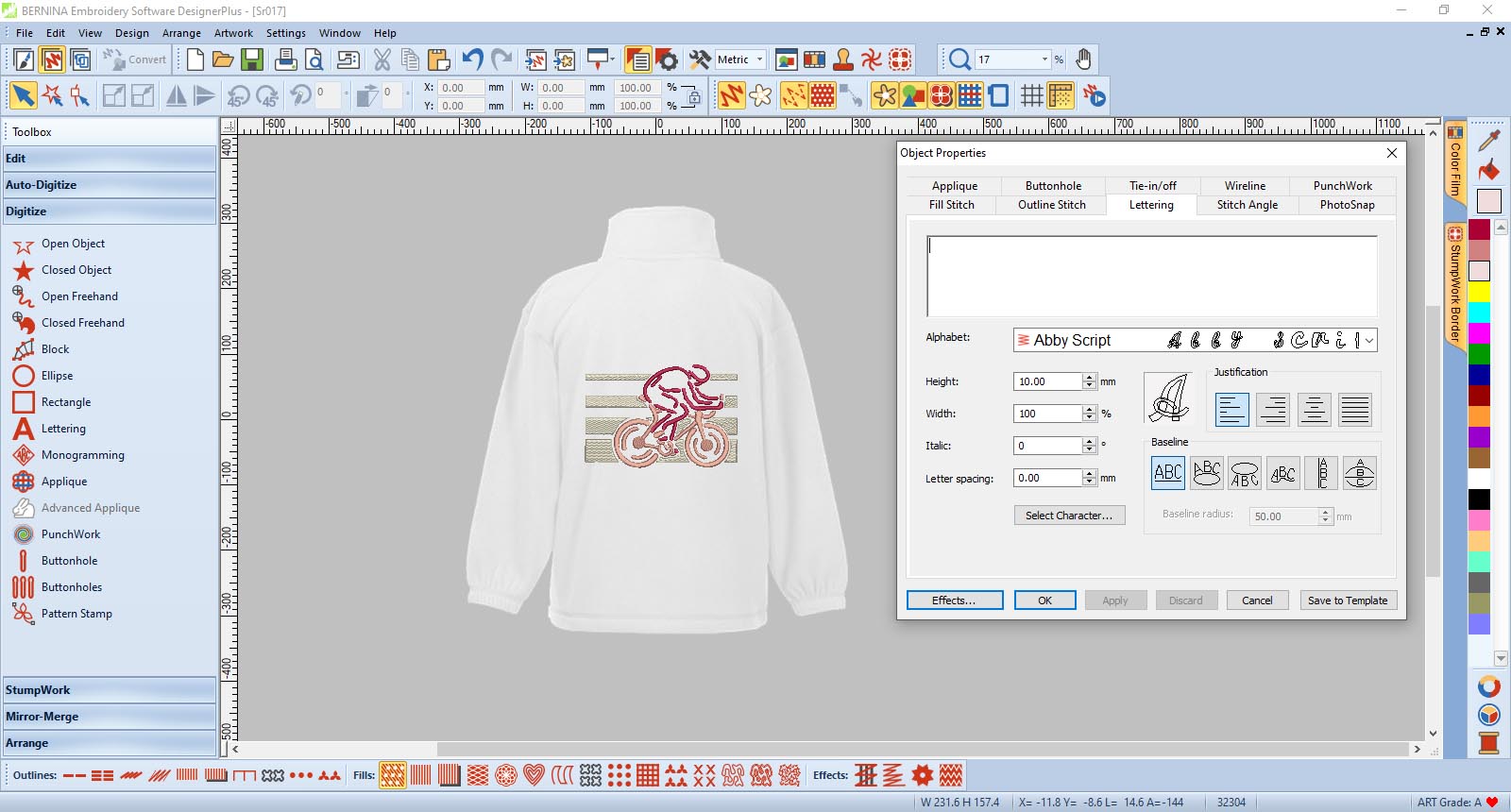Click the lettering text entry box

tap(1151, 276)
